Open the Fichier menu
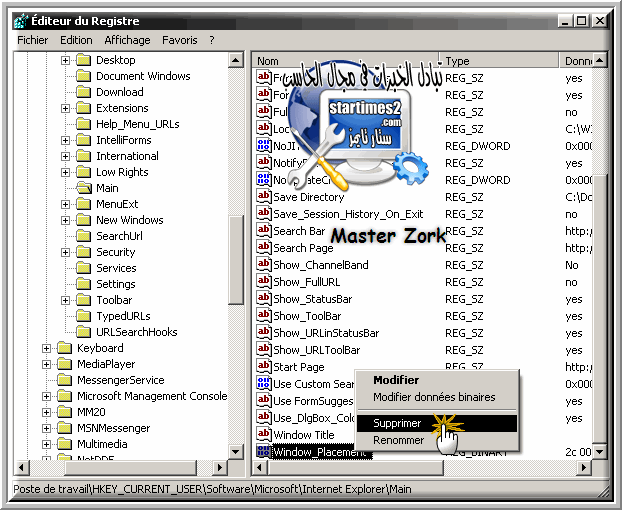Image resolution: width=622 pixels, height=510 pixels. coord(33,40)
